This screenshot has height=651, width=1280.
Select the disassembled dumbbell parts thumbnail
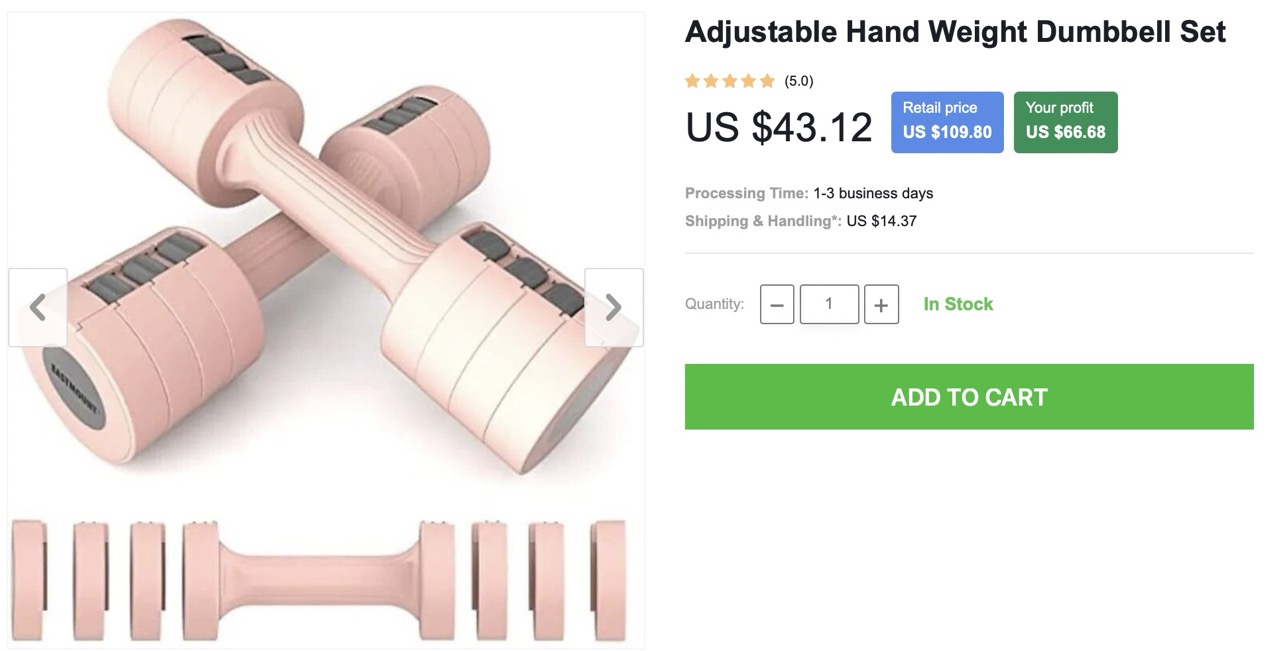click(x=326, y=580)
